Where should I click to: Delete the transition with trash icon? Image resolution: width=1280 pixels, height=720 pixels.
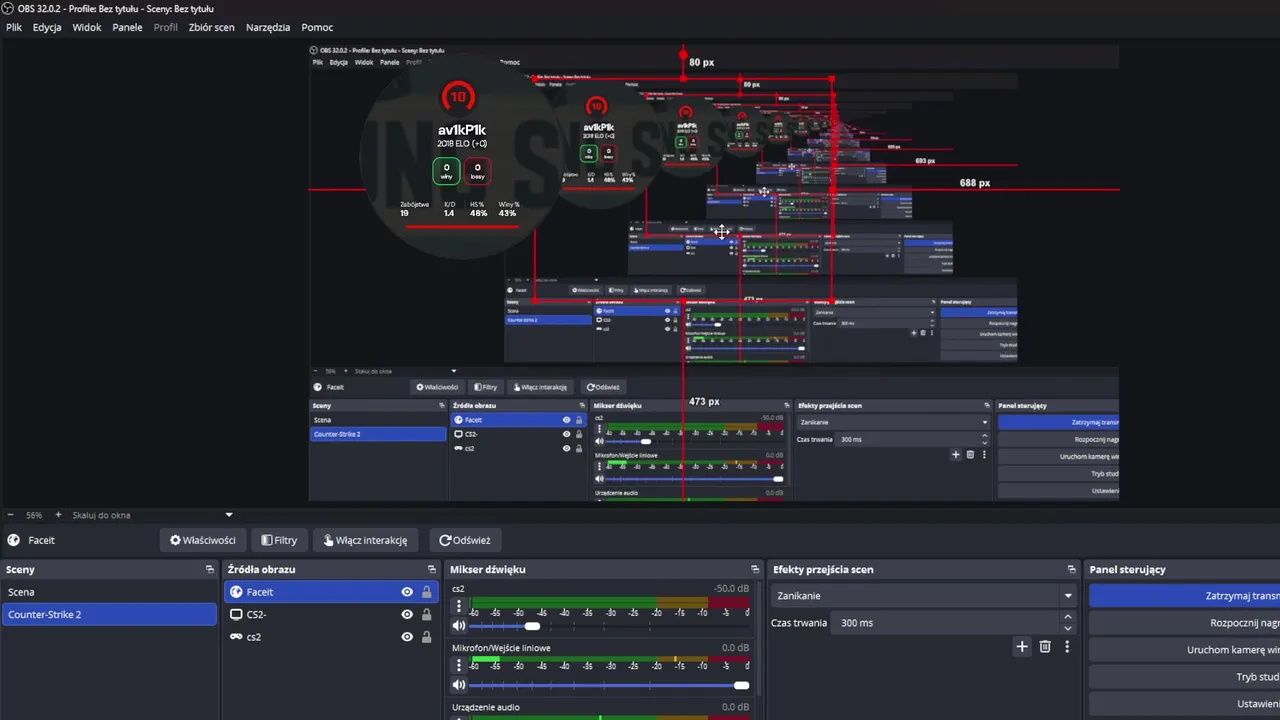(1045, 647)
